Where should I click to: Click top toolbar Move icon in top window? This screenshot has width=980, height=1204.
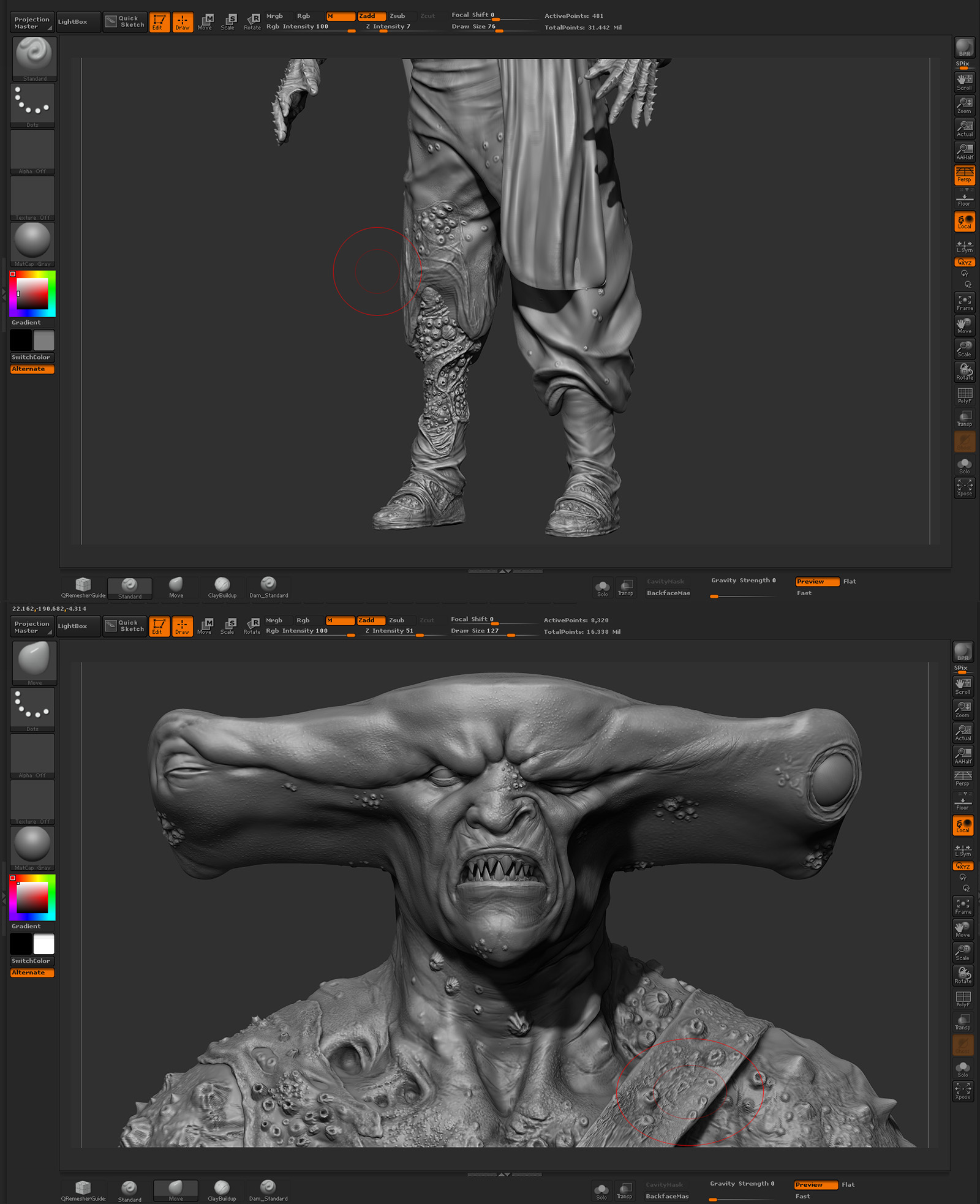205,22
